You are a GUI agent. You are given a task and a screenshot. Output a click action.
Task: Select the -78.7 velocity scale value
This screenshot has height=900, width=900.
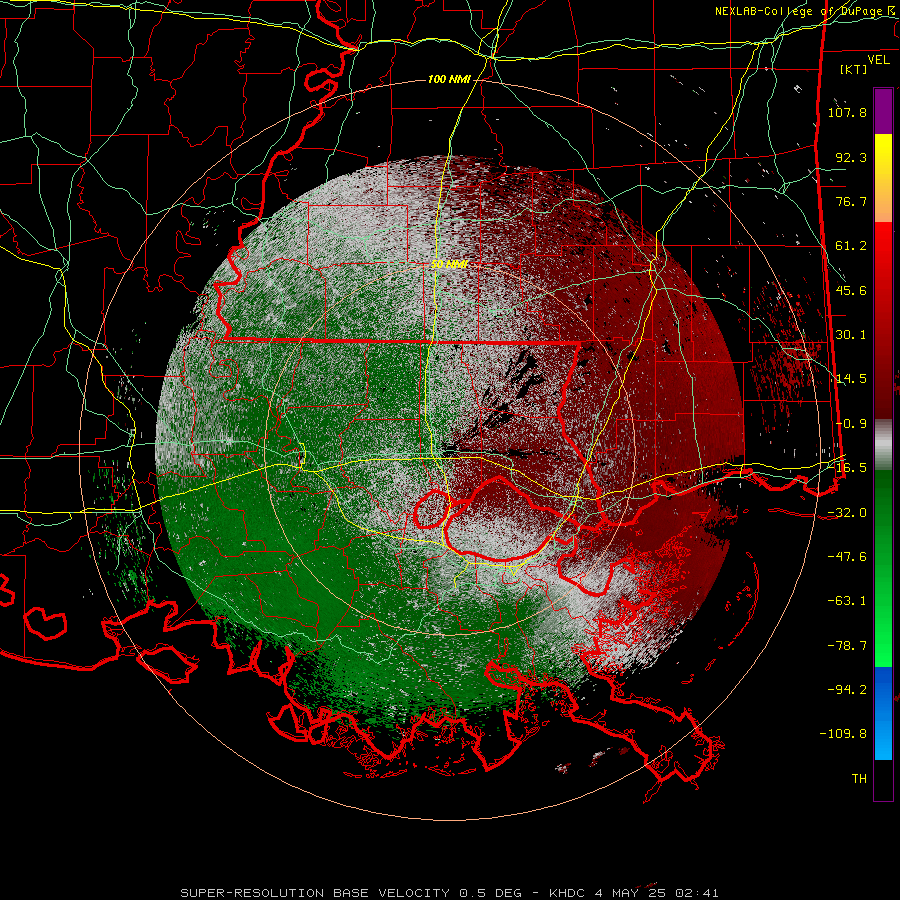coord(847,646)
